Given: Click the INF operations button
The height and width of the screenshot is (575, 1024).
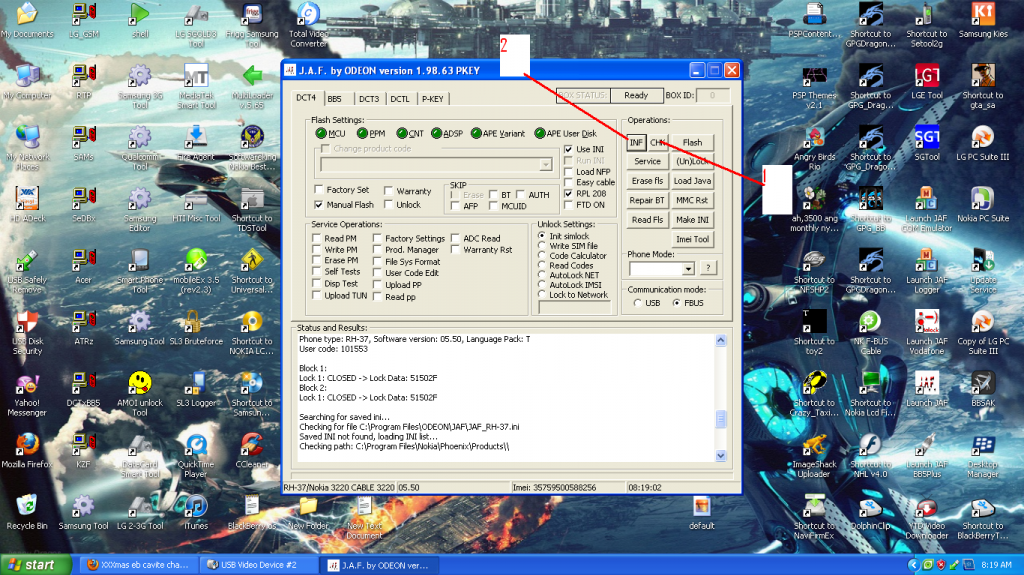Looking at the screenshot, I should [636, 143].
